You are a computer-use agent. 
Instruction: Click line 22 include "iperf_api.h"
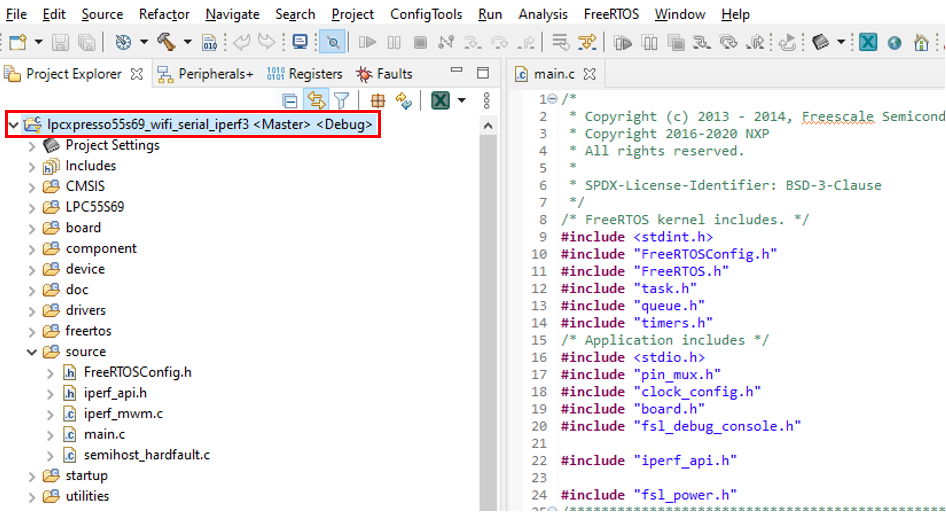pyautogui.click(x=649, y=460)
